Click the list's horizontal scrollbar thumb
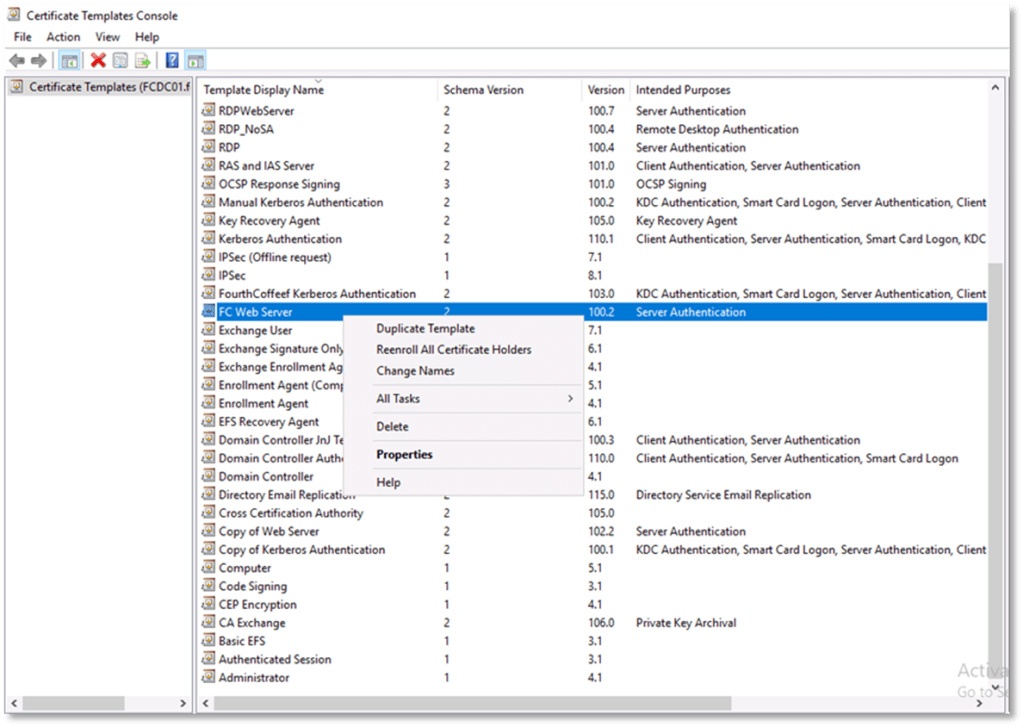 tap(472, 703)
